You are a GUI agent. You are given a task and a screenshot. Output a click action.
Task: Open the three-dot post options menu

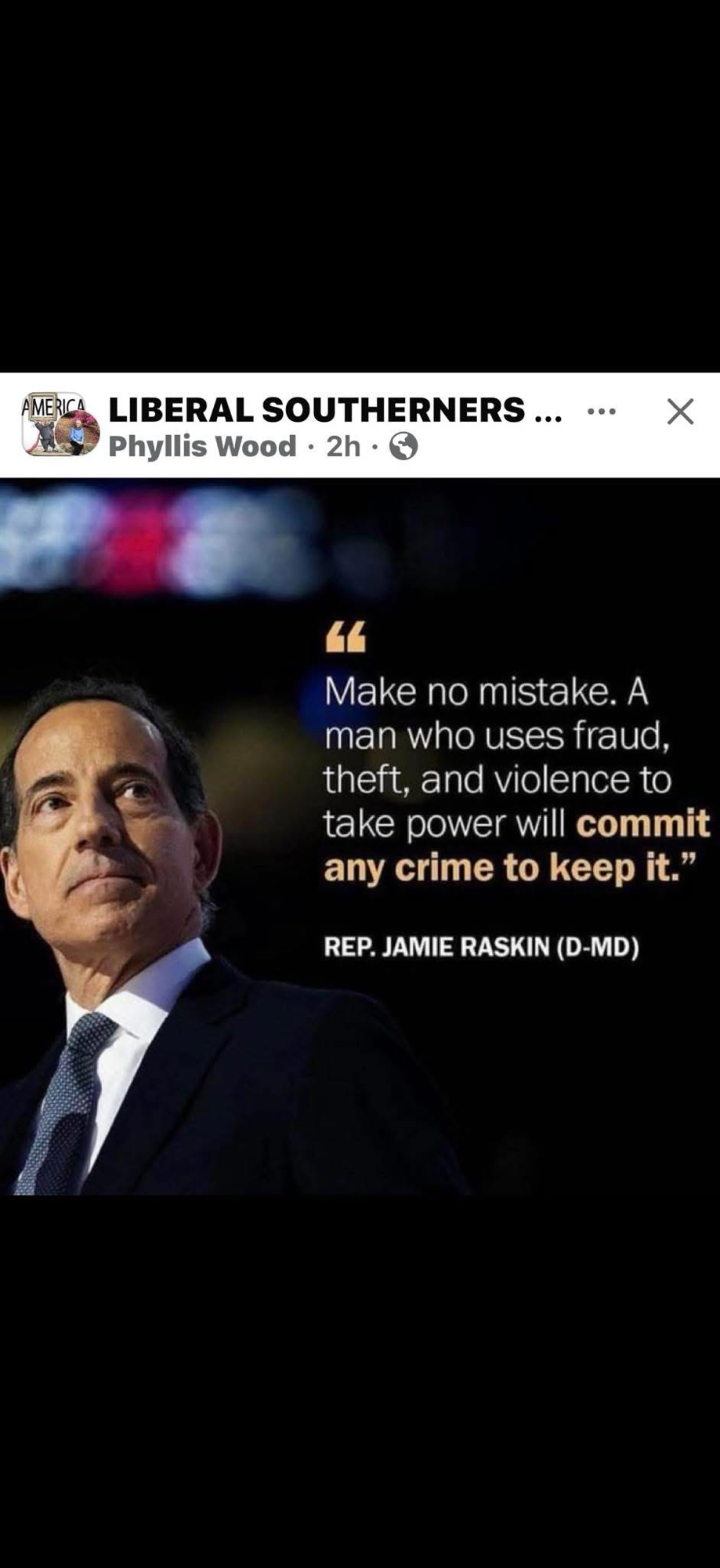[x=601, y=411]
